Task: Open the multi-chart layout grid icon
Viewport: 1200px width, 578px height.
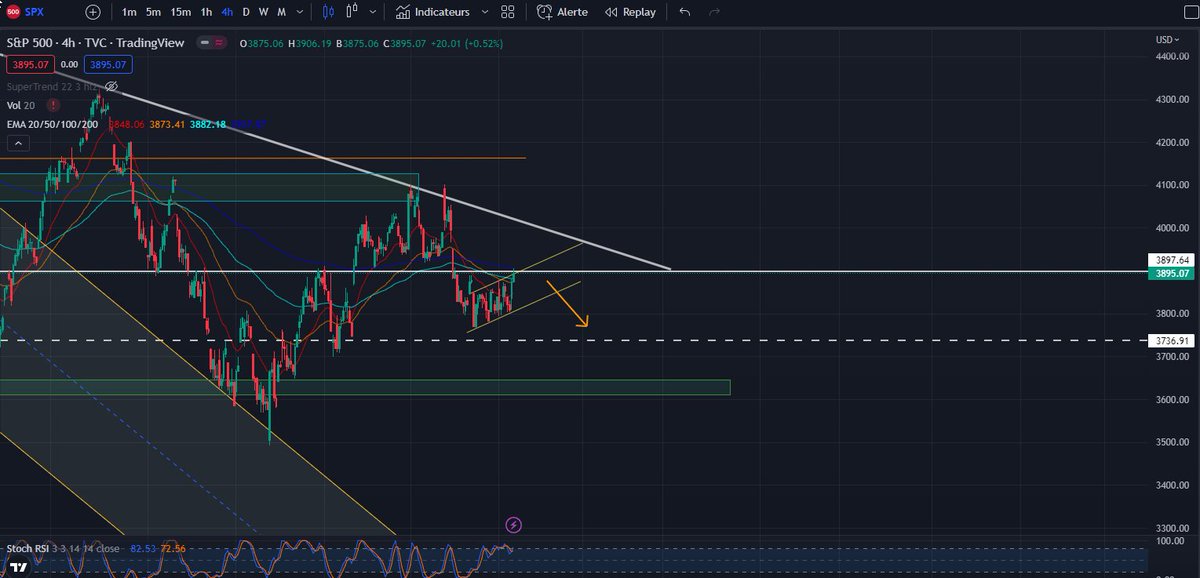Action: click(507, 11)
